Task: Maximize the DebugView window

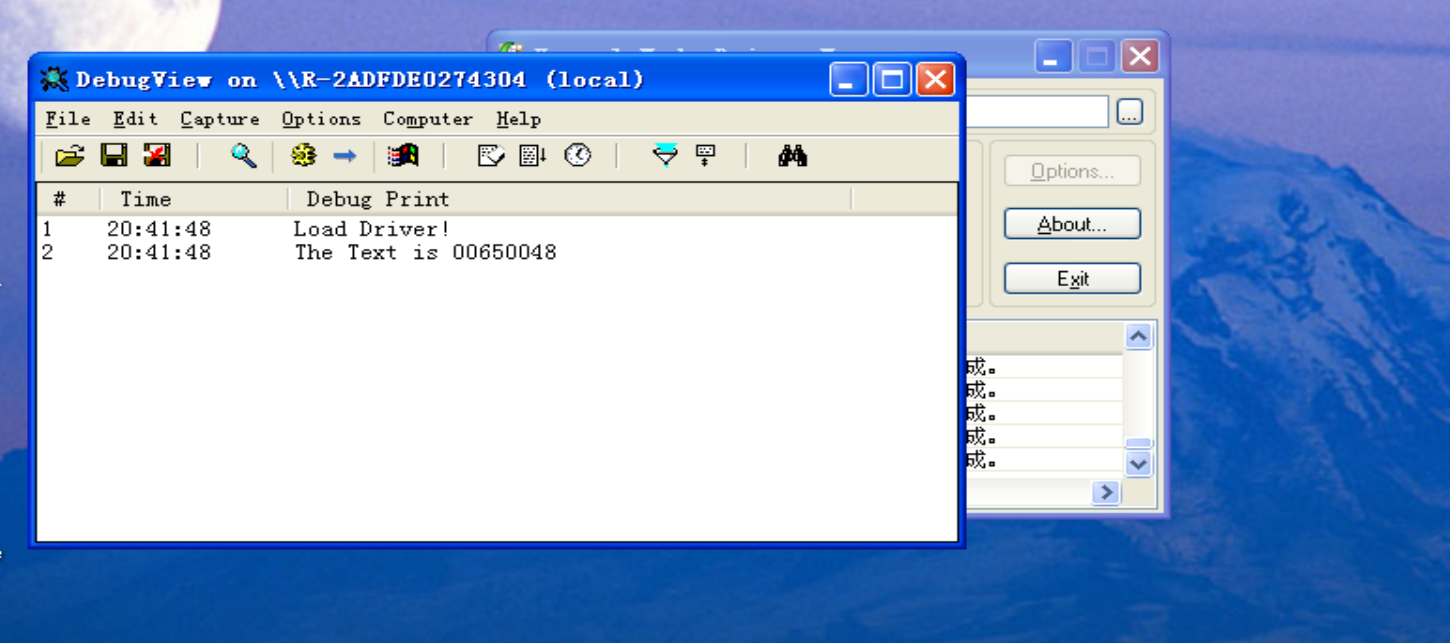Action: coord(892,79)
